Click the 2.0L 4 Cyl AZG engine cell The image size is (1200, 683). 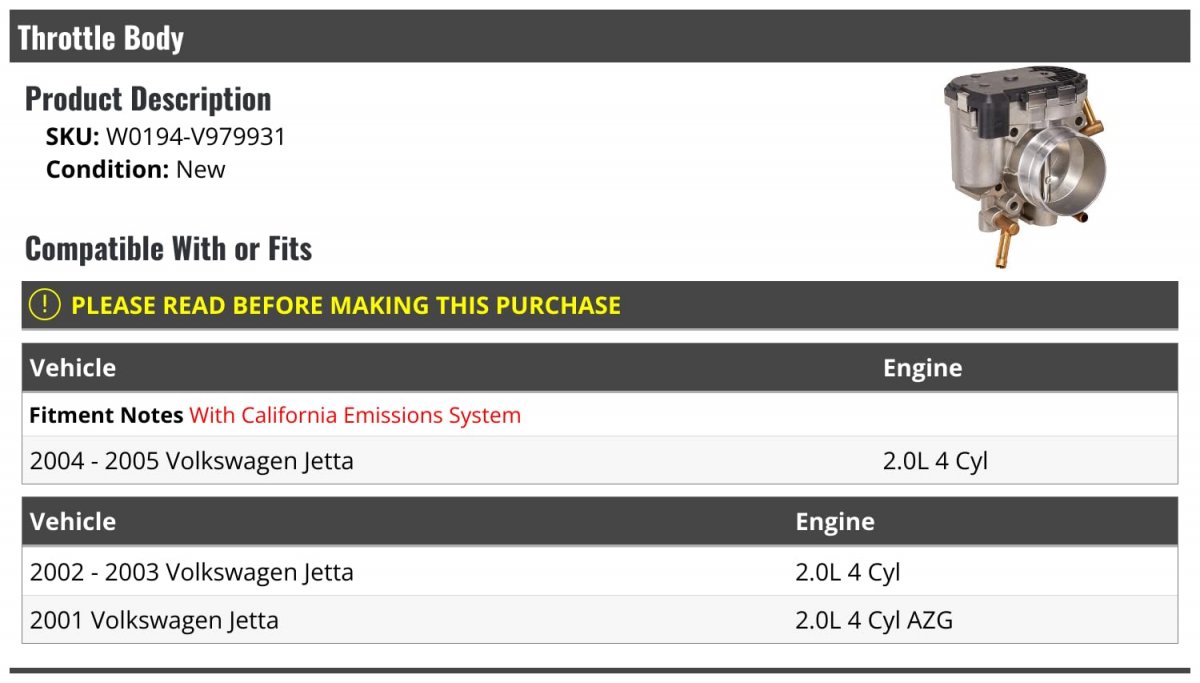click(874, 620)
